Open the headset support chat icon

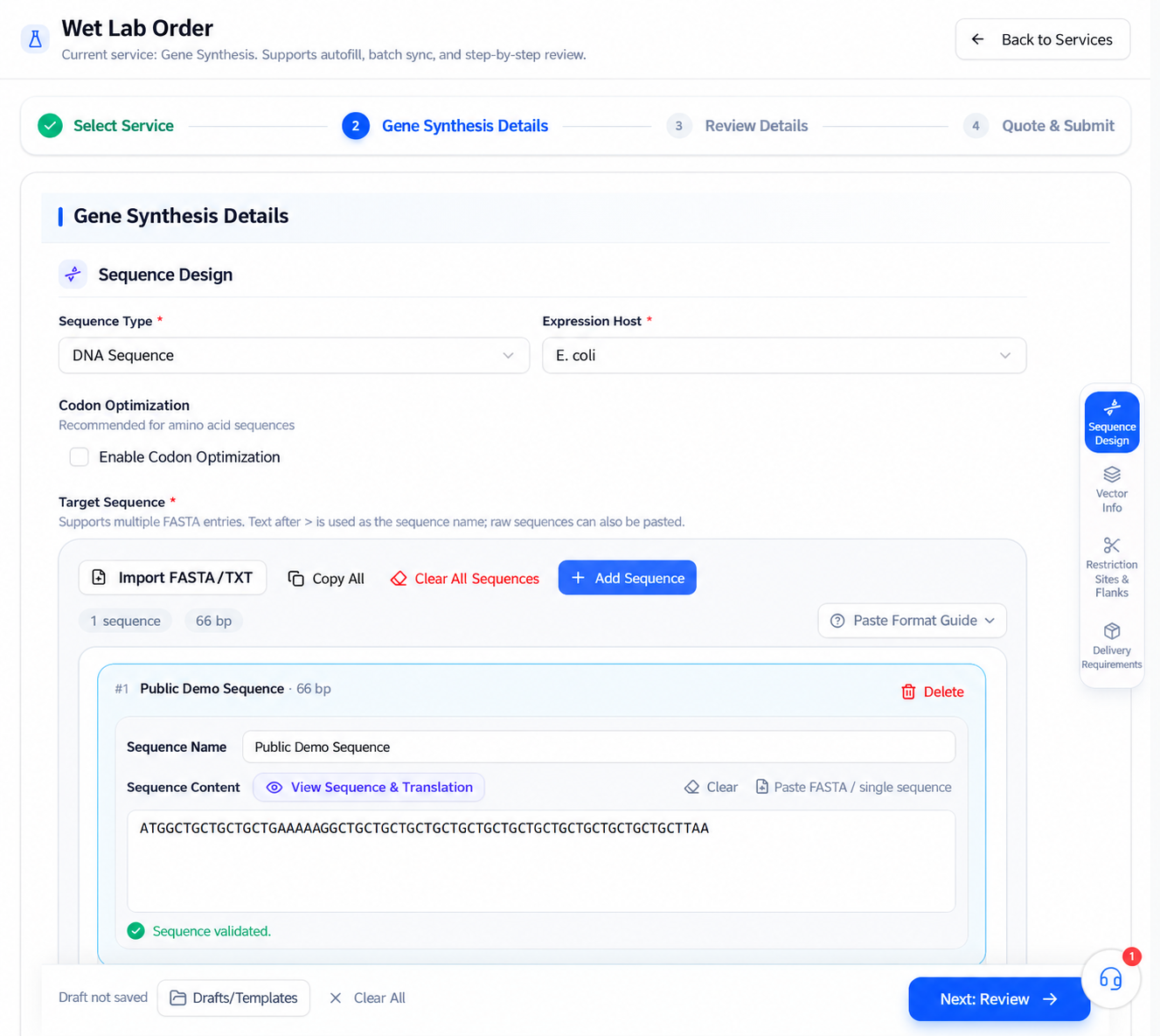(1110, 978)
